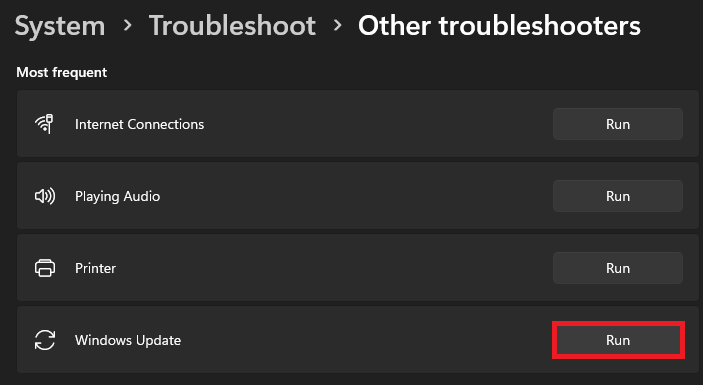Select the Windows Update text label
The width and height of the screenshot is (703, 385).
[128, 340]
